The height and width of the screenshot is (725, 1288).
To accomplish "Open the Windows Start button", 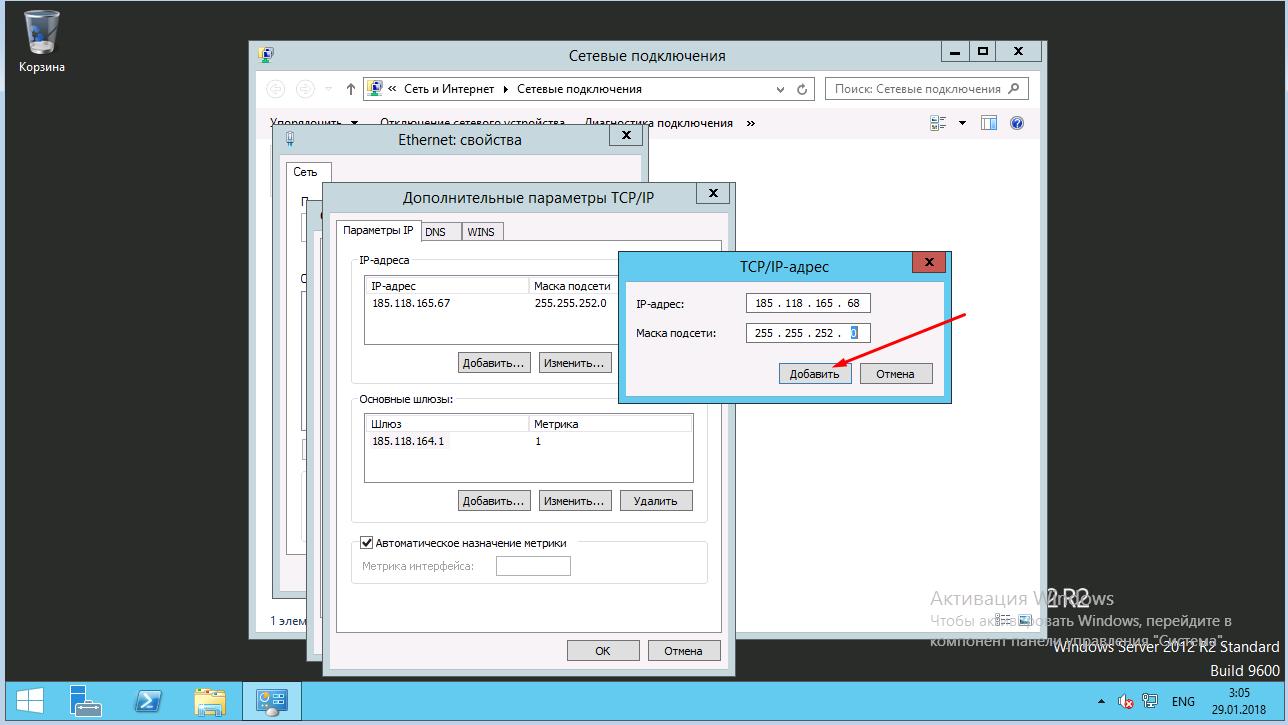I will (x=28, y=700).
